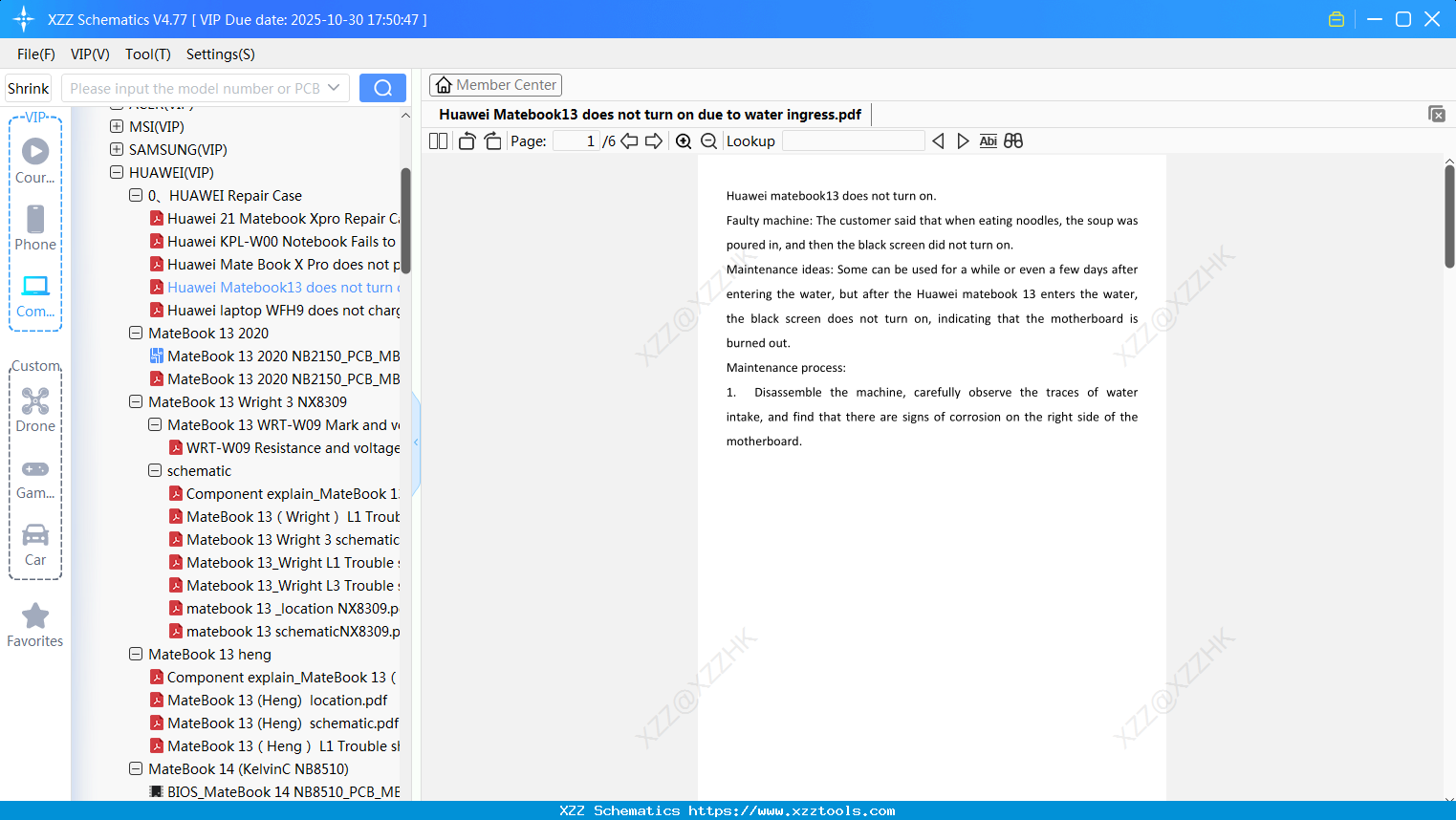Find previous Lookup match triangle

[938, 141]
